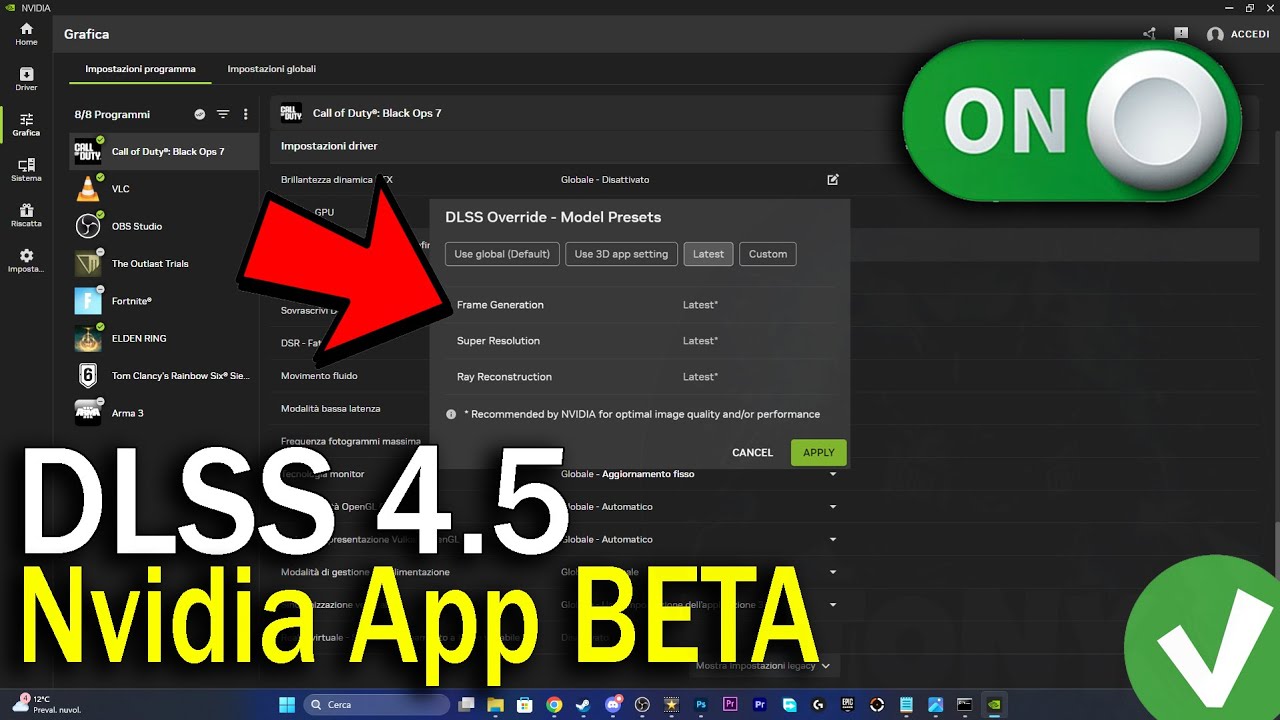This screenshot has width=1280, height=720.
Task: Open the Sistema section
Action: (26, 169)
